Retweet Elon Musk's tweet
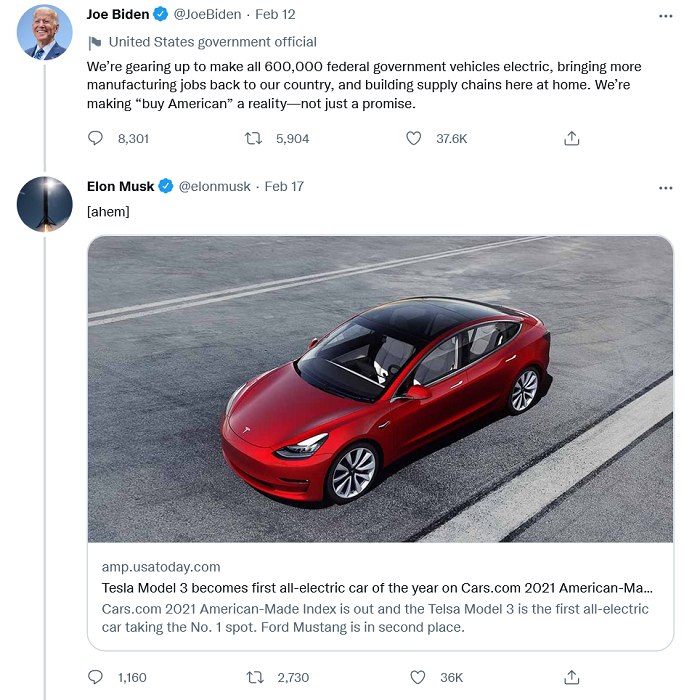This screenshot has width=700, height=700. click(254, 677)
